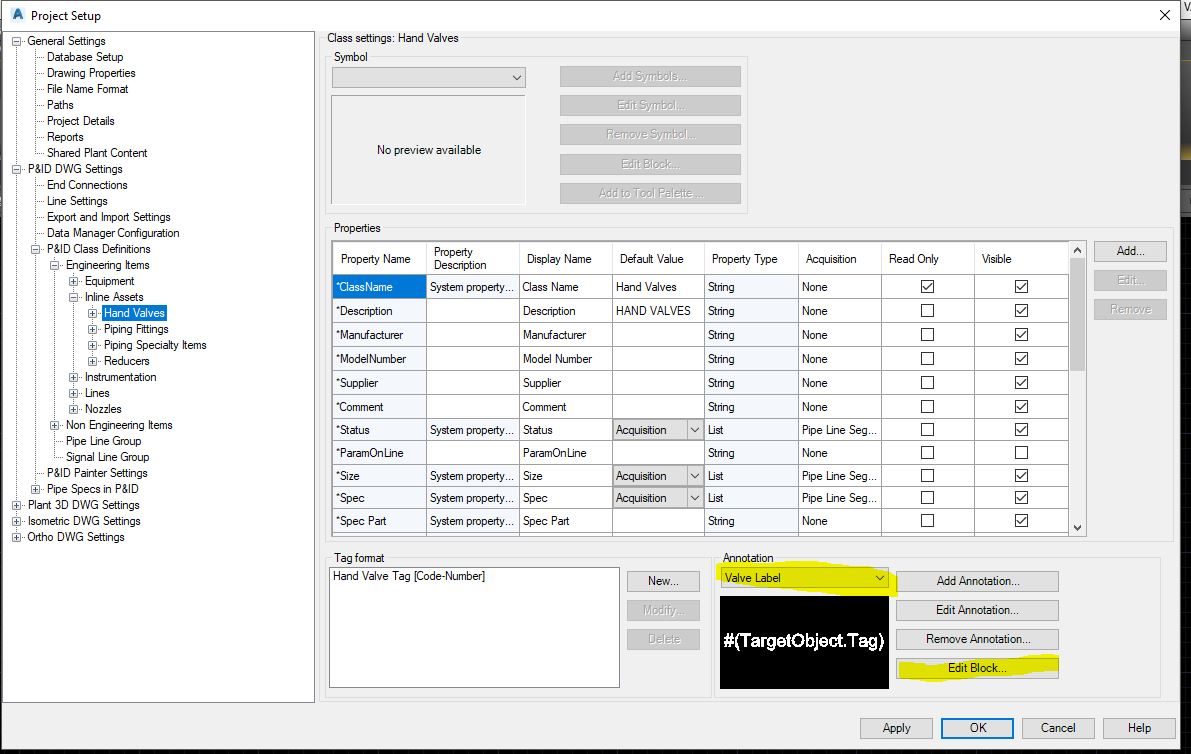This screenshot has width=1191, height=754.
Task: Open the Valve Label annotation dropdown
Action: pyautogui.click(x=882, y=578)
